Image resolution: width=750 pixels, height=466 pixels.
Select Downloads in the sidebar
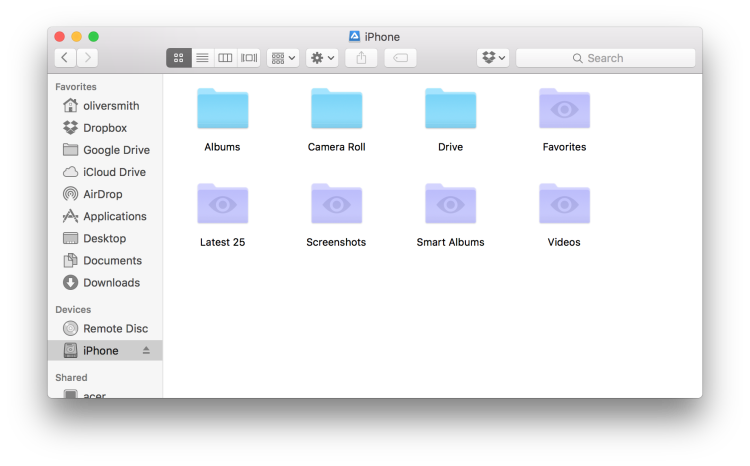pyautogui.click(x=105, y=282)
